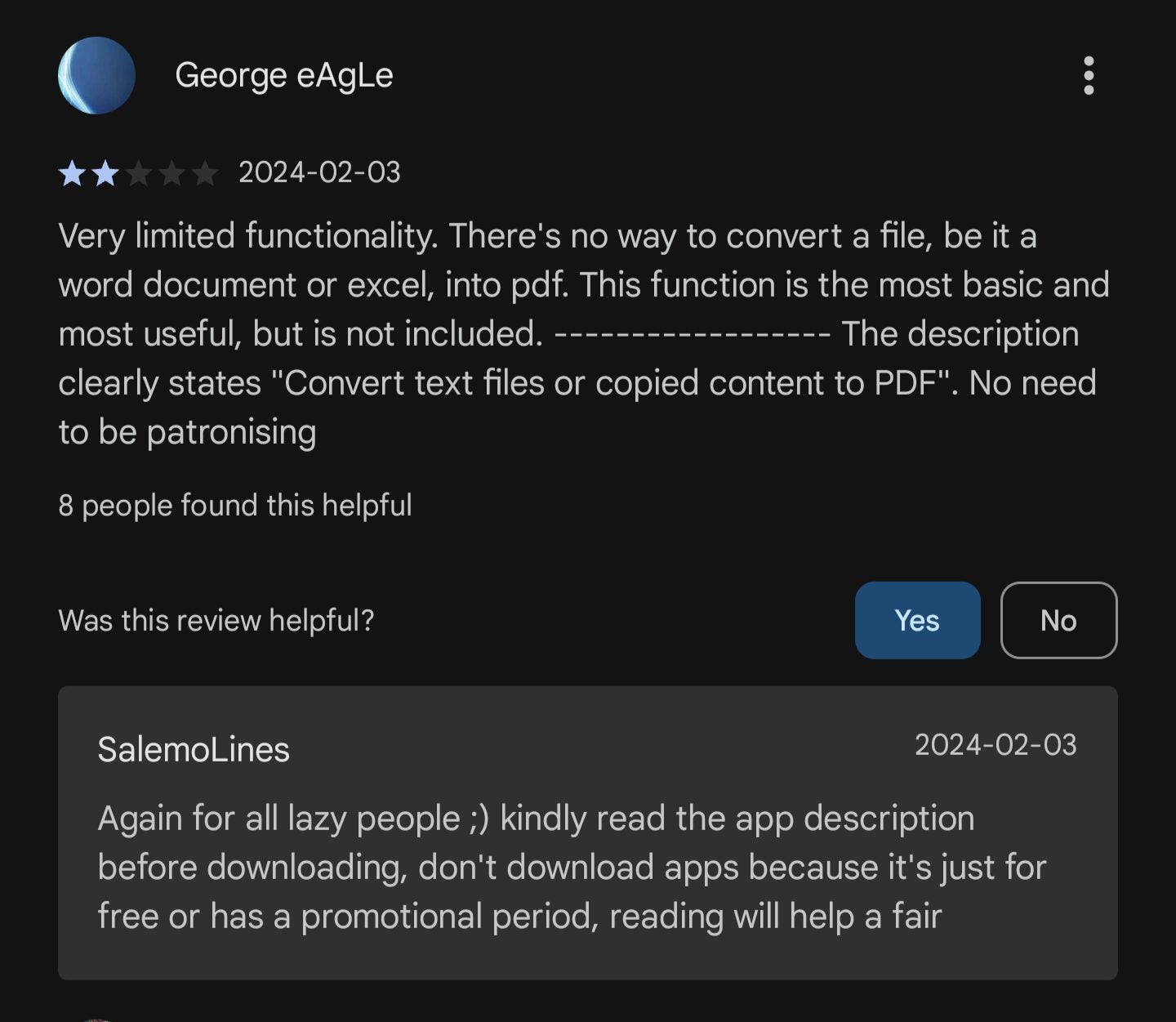Open the SalemoLines developer response card
Image resolution: width=1176 pixels, height=1022 pixels.
pyautogui.click(x=588, y=833)
